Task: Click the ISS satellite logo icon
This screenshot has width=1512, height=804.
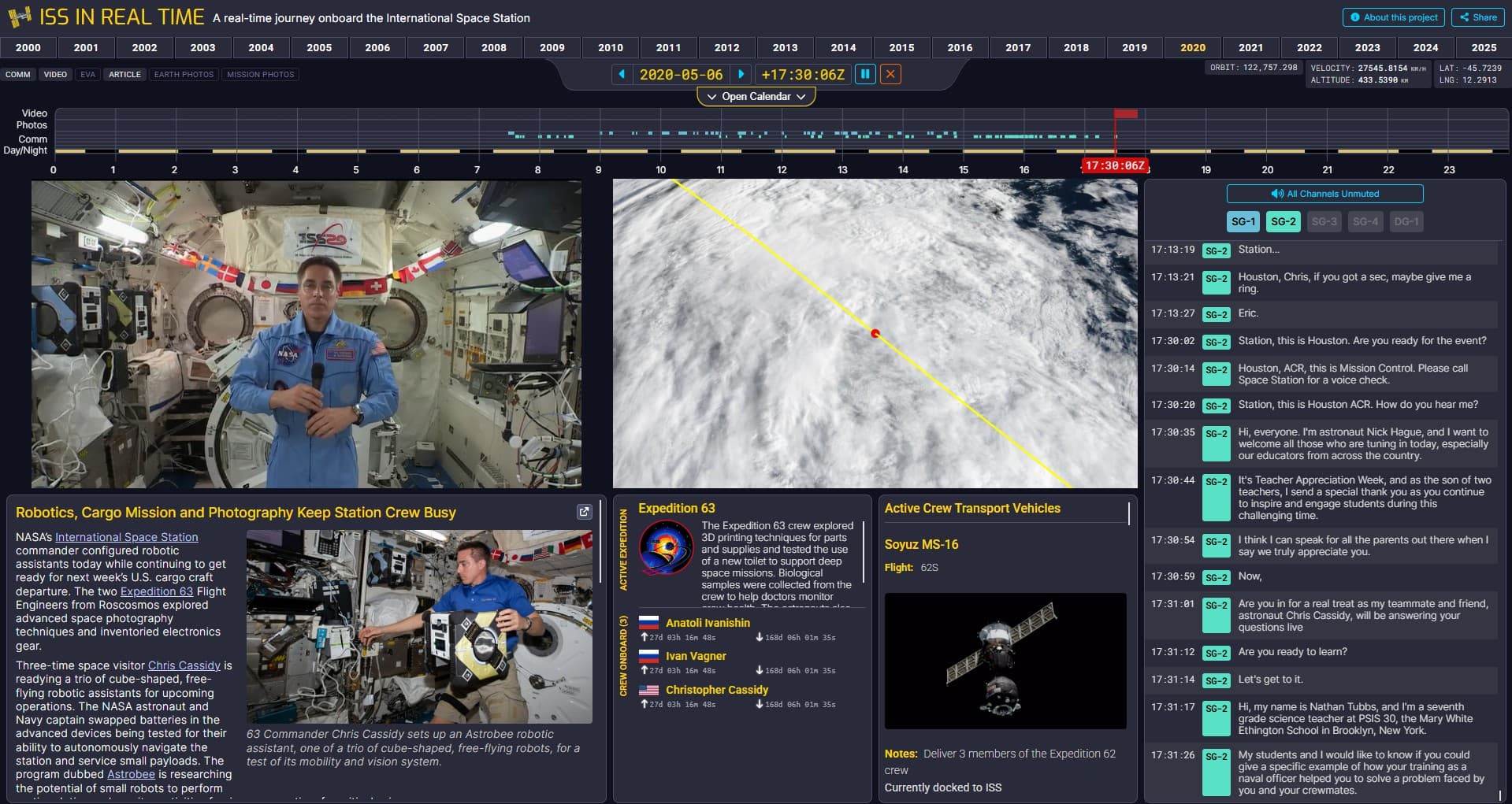Action: tap(19, 17)
